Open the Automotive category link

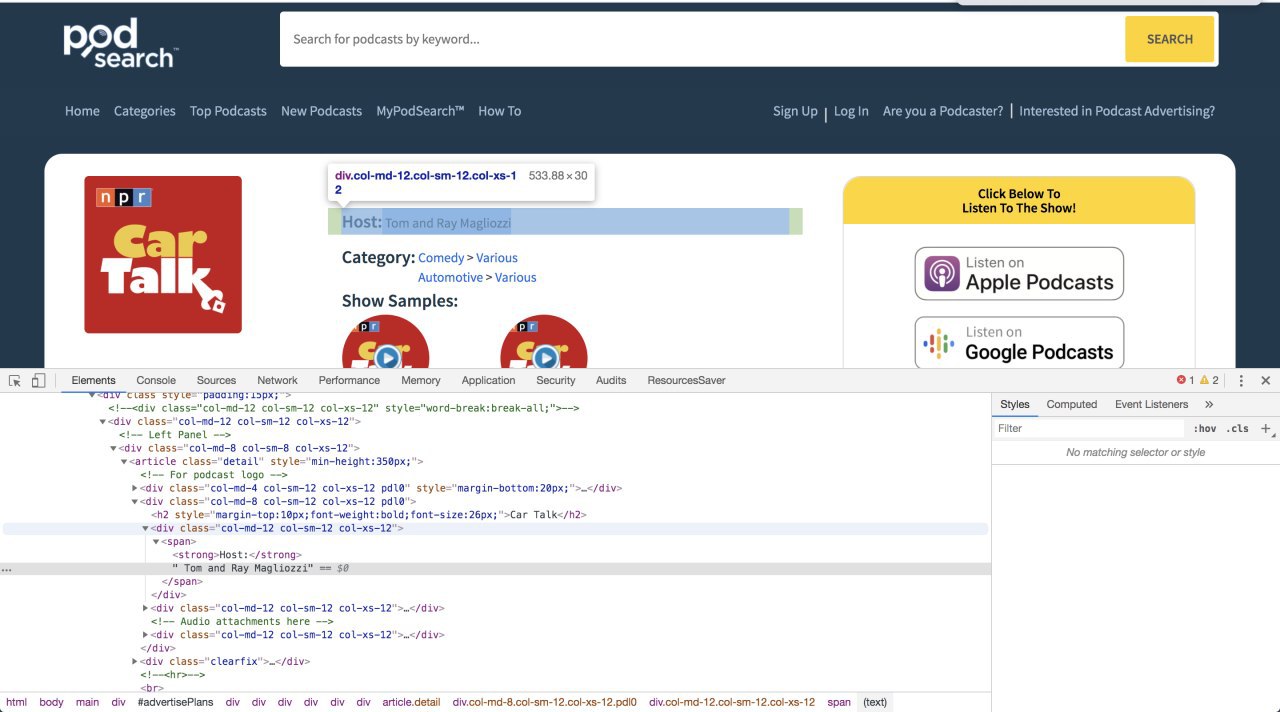point(450,278)
